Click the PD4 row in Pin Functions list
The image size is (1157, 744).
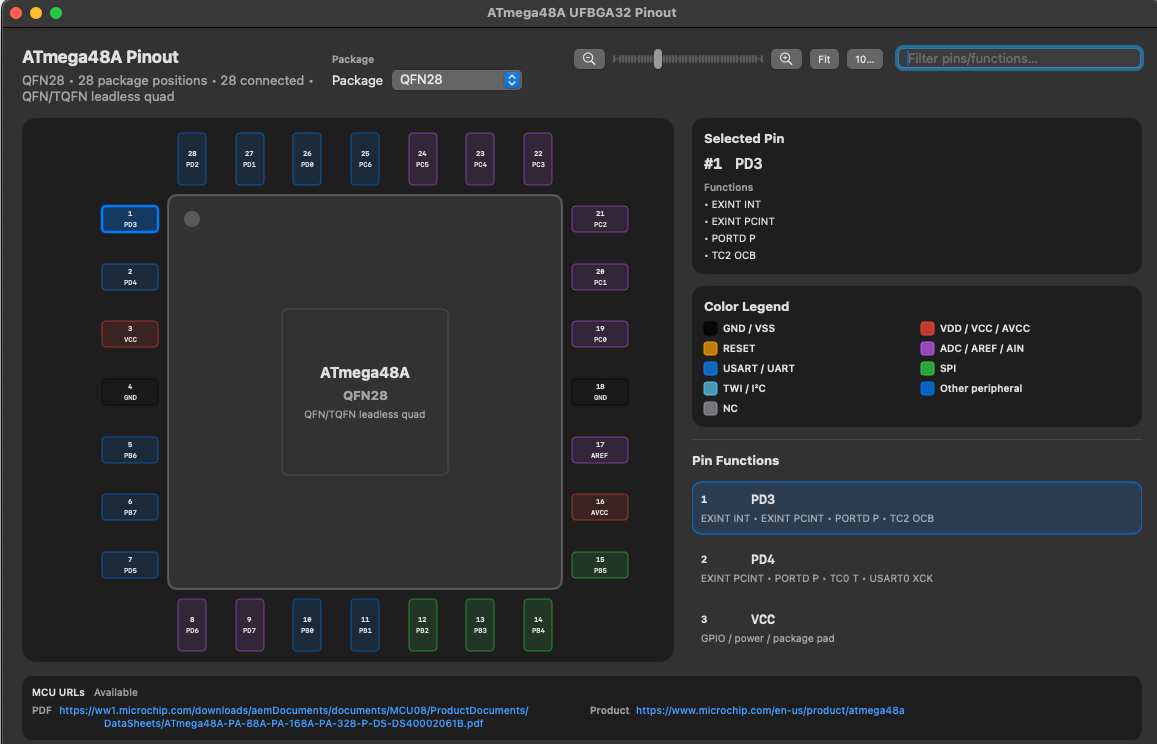[x=916, y=568]
